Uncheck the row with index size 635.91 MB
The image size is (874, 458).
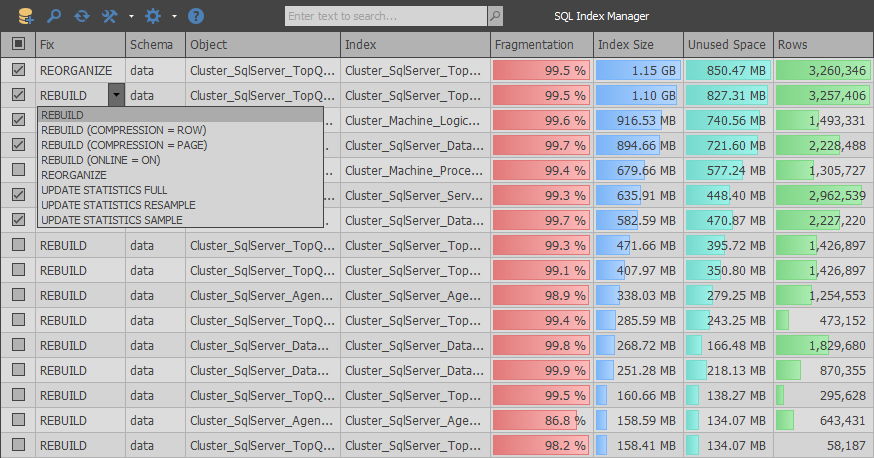point(18,194)
